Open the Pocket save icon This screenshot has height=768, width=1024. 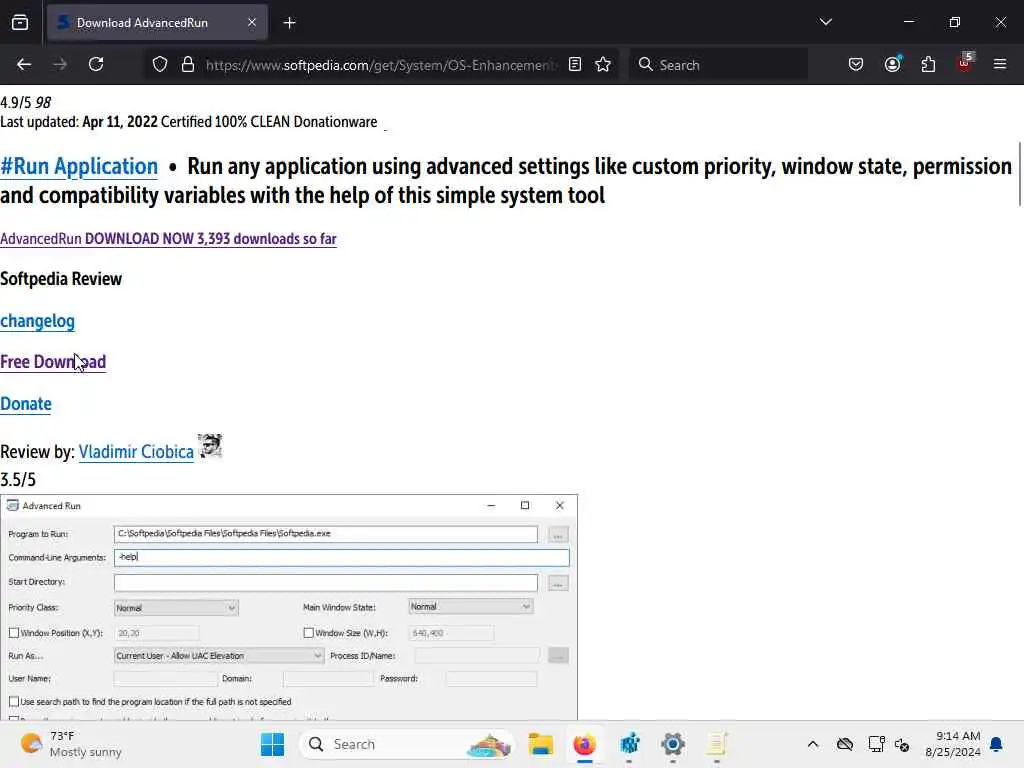[x=856, y=64]
